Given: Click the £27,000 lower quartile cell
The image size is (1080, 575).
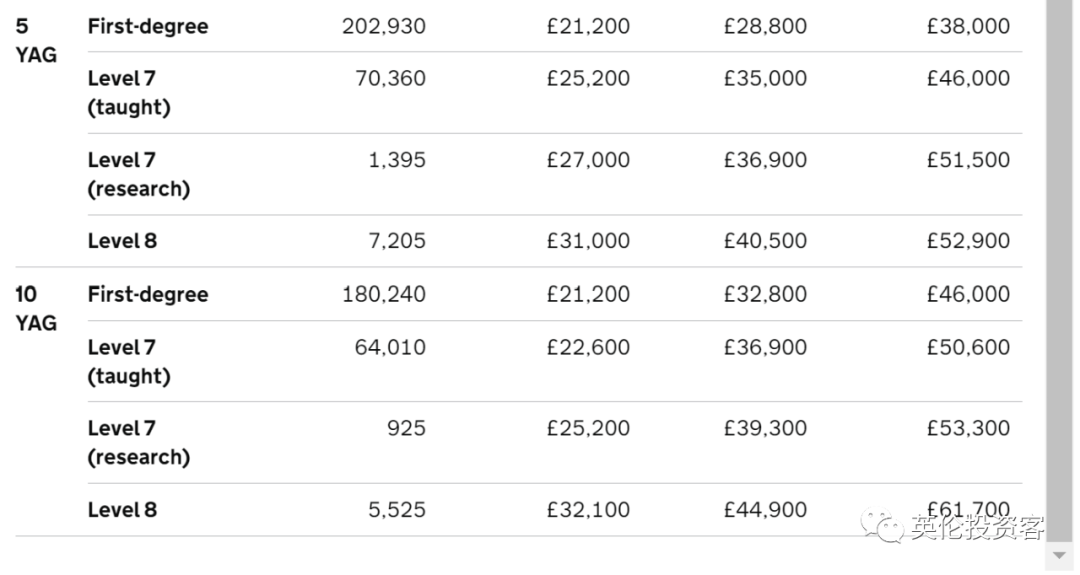Looking at the screenshot, I should point(588,160).
